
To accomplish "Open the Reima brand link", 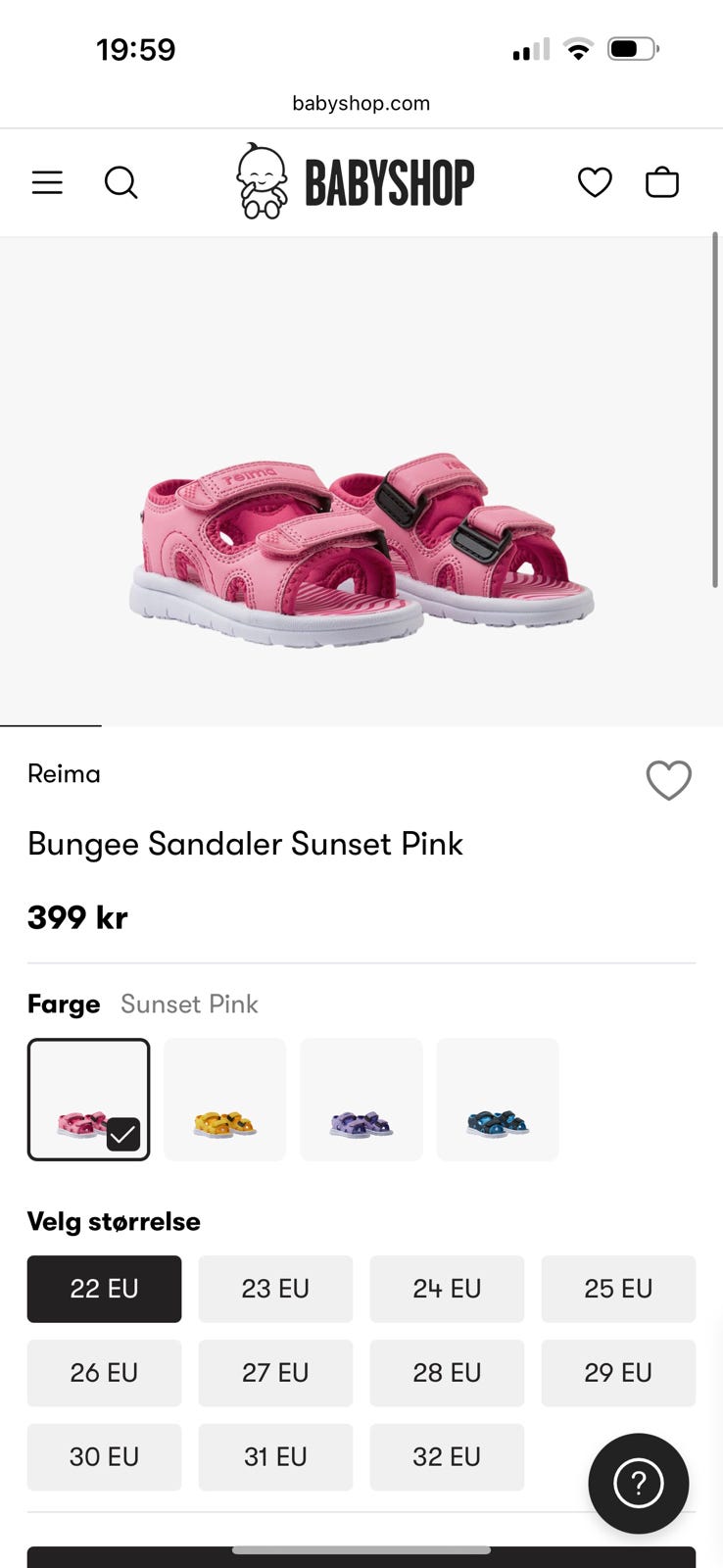I will [x=64, y=774].
